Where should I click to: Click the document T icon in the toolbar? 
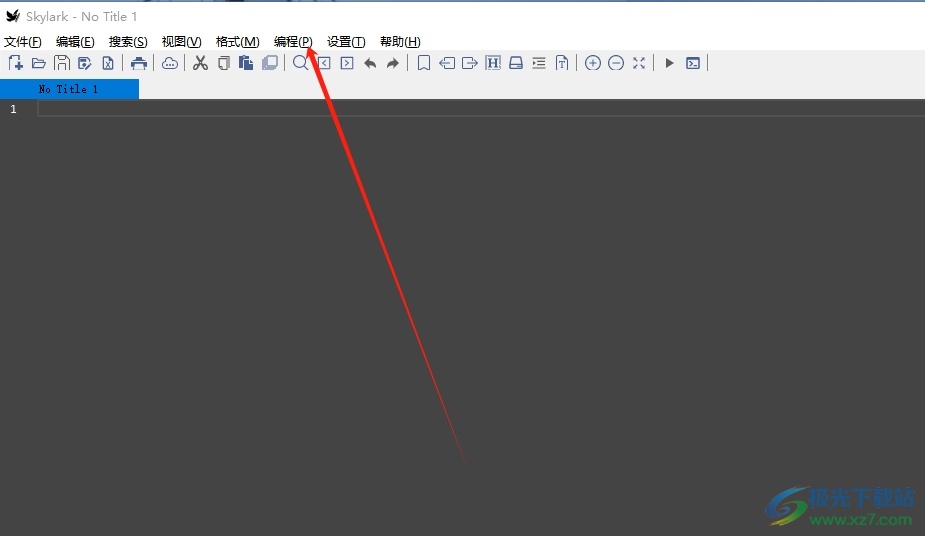tap(562, 63)
